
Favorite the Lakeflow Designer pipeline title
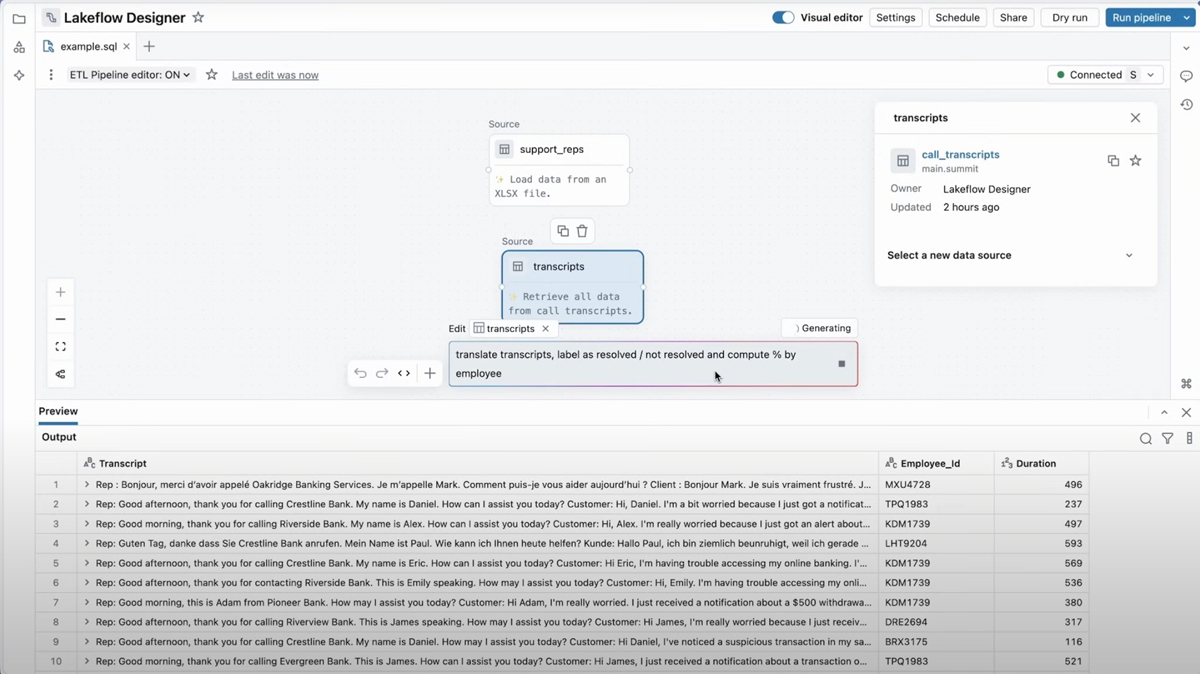(198, 18)
